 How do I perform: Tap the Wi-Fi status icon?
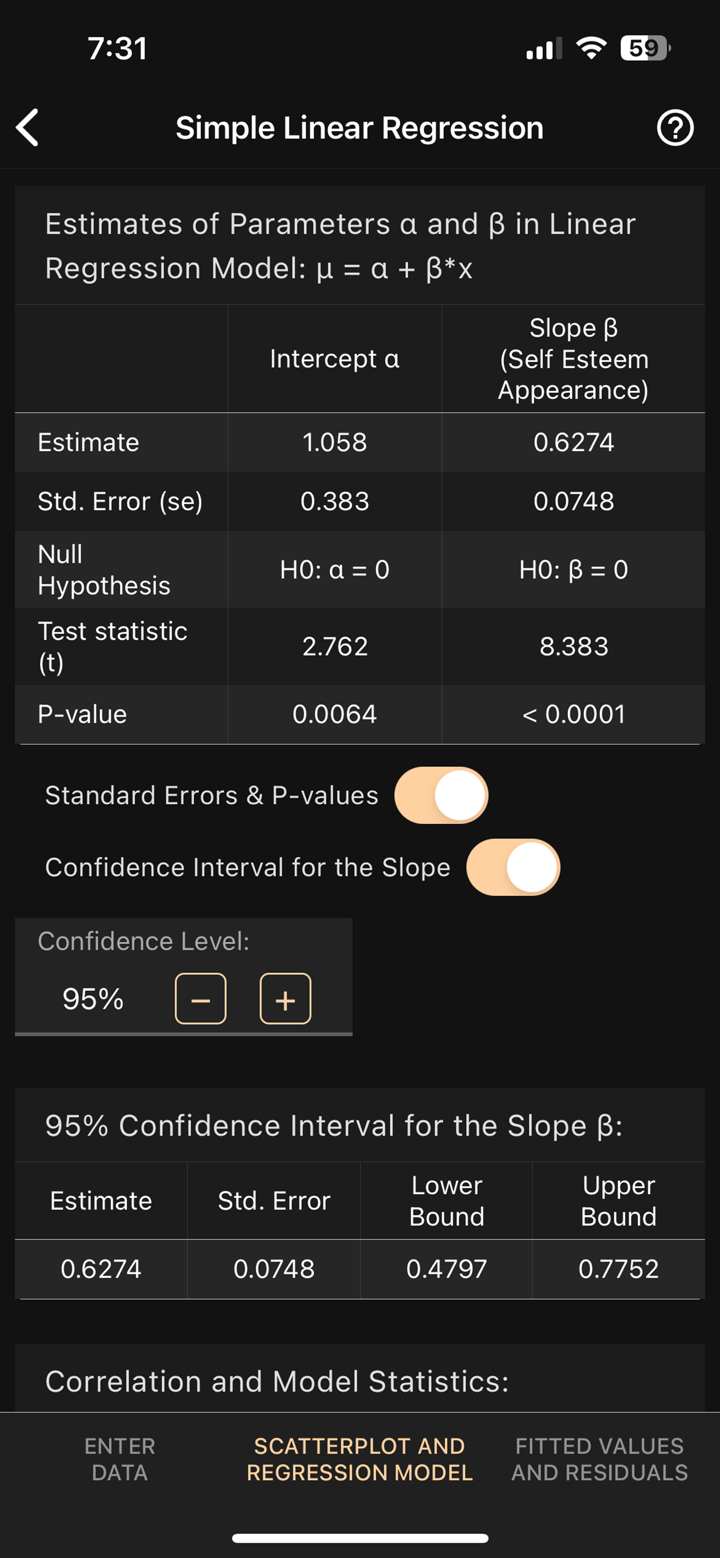click(x=591, y=47)
